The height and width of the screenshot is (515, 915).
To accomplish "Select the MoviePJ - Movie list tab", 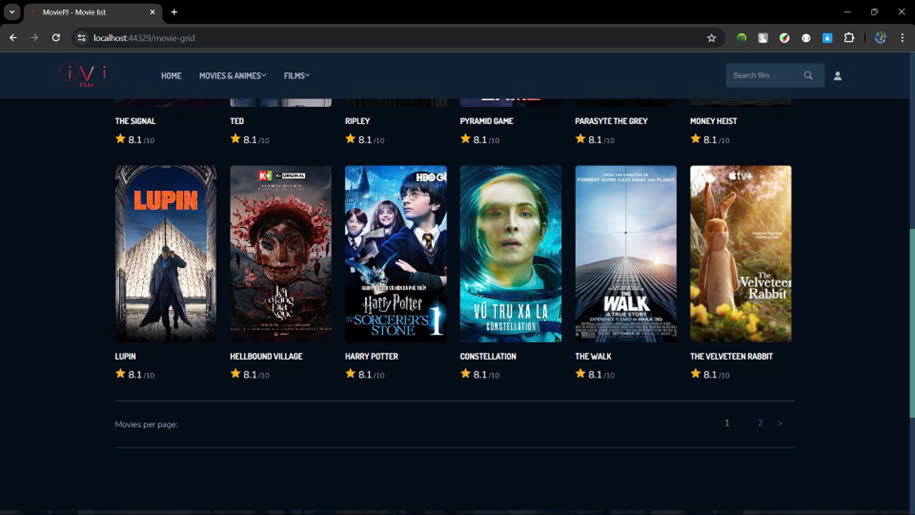I will (x=94, y=12).
